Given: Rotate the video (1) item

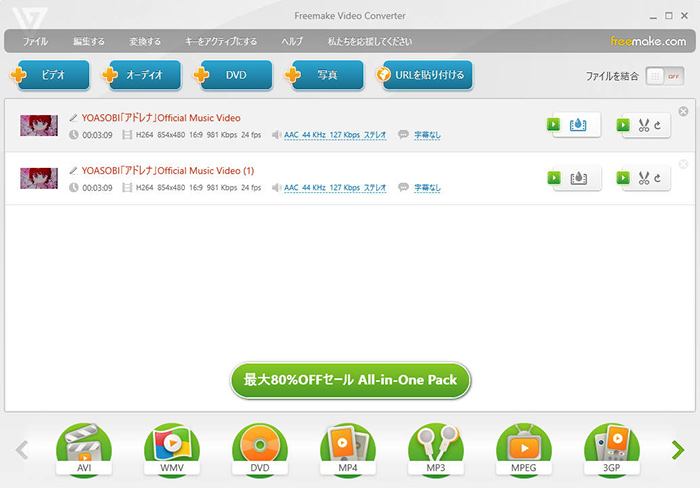Looking at the screenshot, I should click(x=658, y=179).
